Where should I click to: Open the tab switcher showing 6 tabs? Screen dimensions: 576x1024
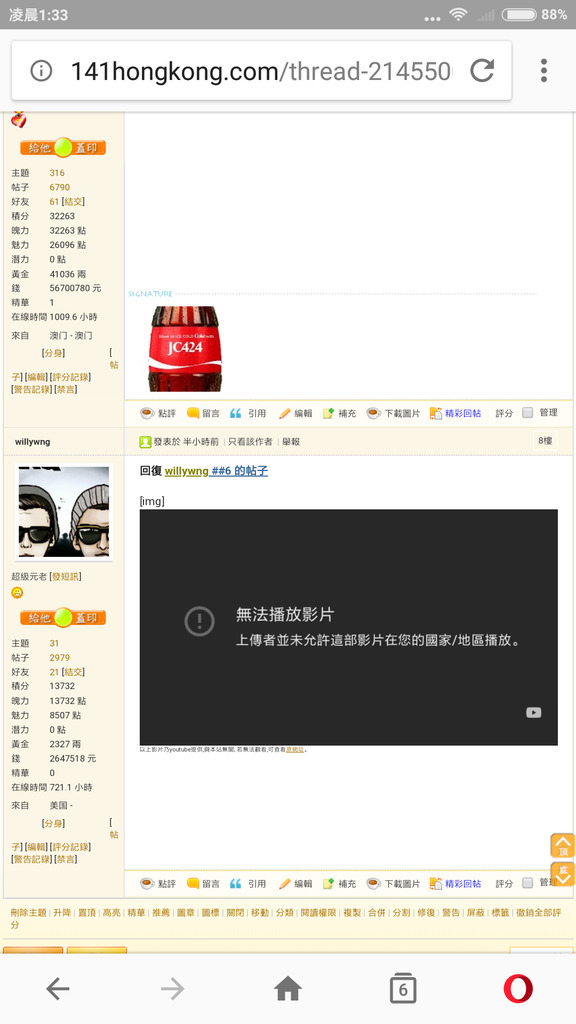point(403,989)
